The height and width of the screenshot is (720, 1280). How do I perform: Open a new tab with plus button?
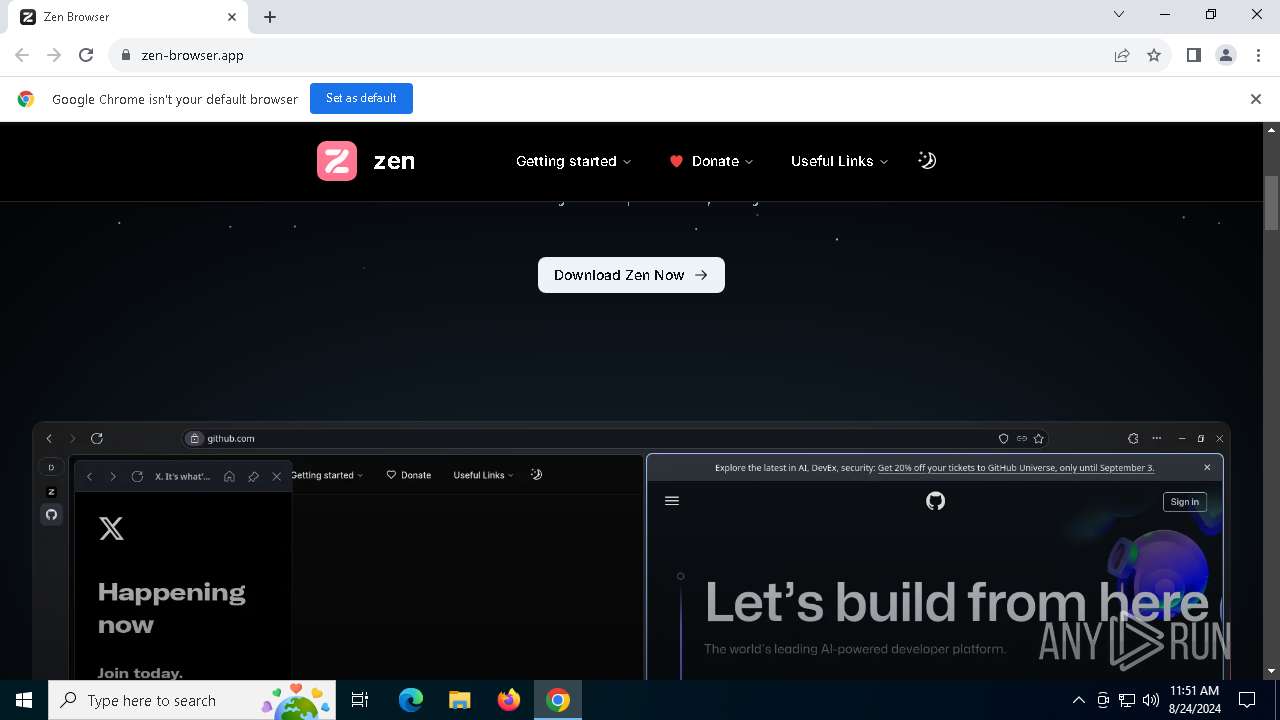(270, 17)
